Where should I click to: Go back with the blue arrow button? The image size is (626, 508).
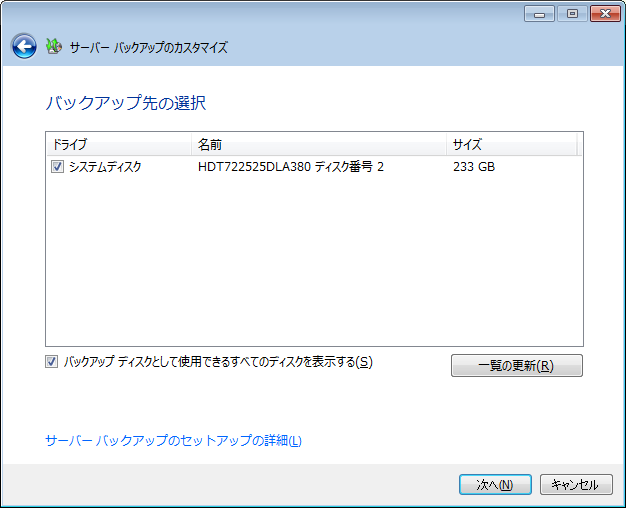click(24, 46)
